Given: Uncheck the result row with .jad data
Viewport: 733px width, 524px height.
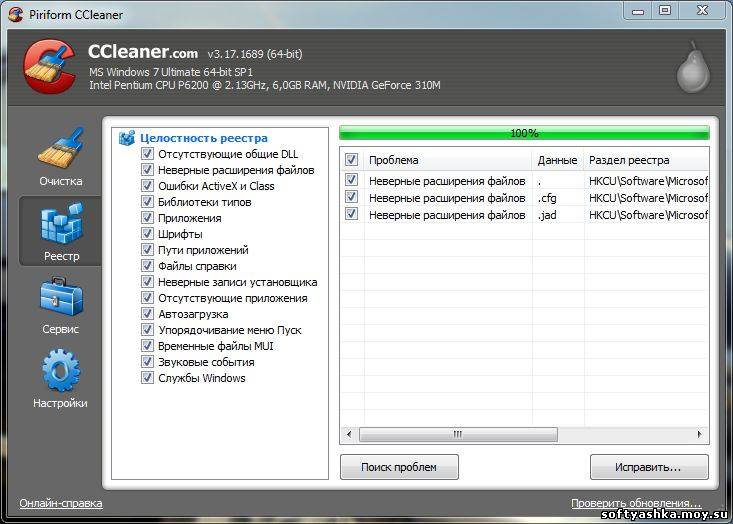Looking at the screenshot, I should click(352, 214).
